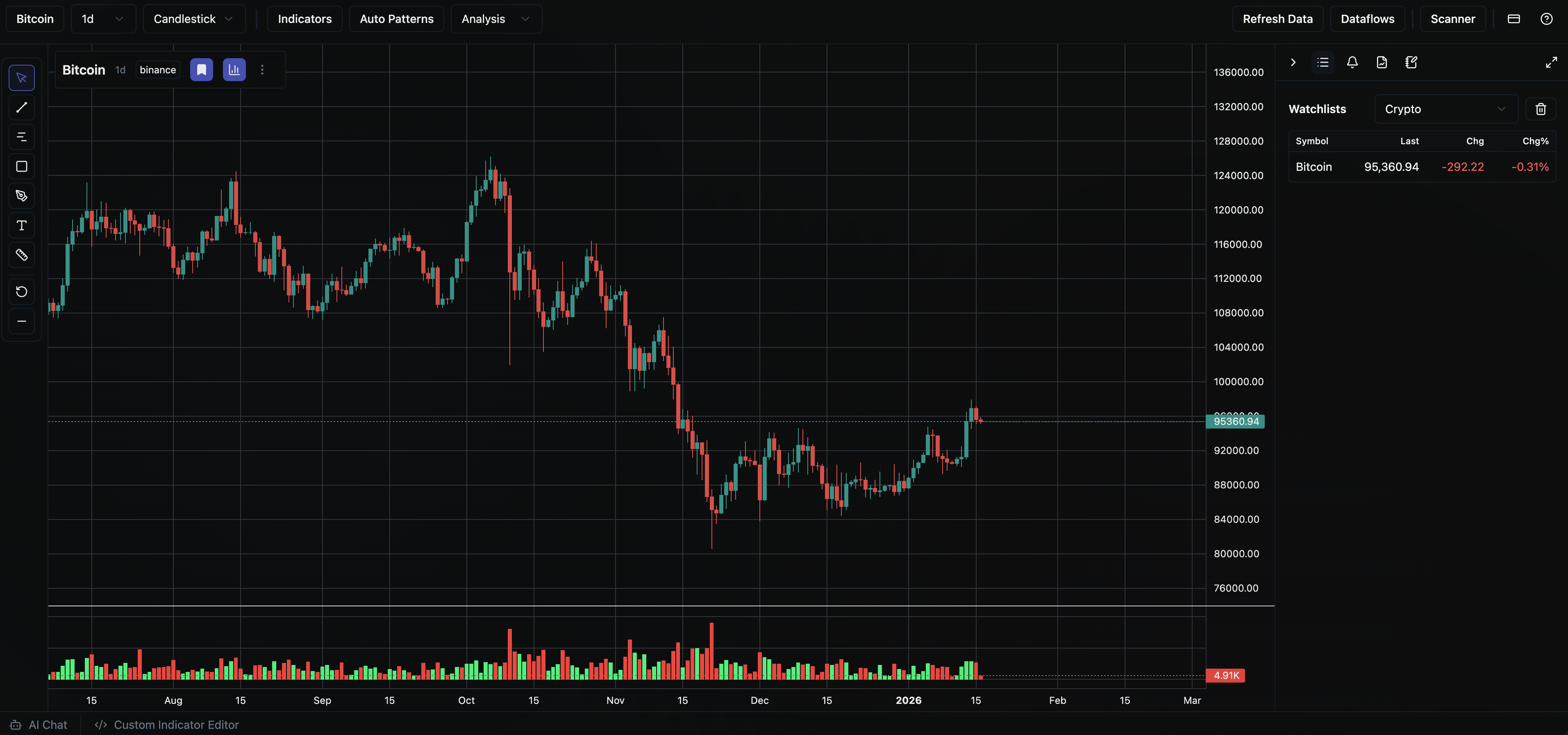This screenshot has height=735, width=1568.
Task: Select the cursor selection tool
Action: [21, 77]
